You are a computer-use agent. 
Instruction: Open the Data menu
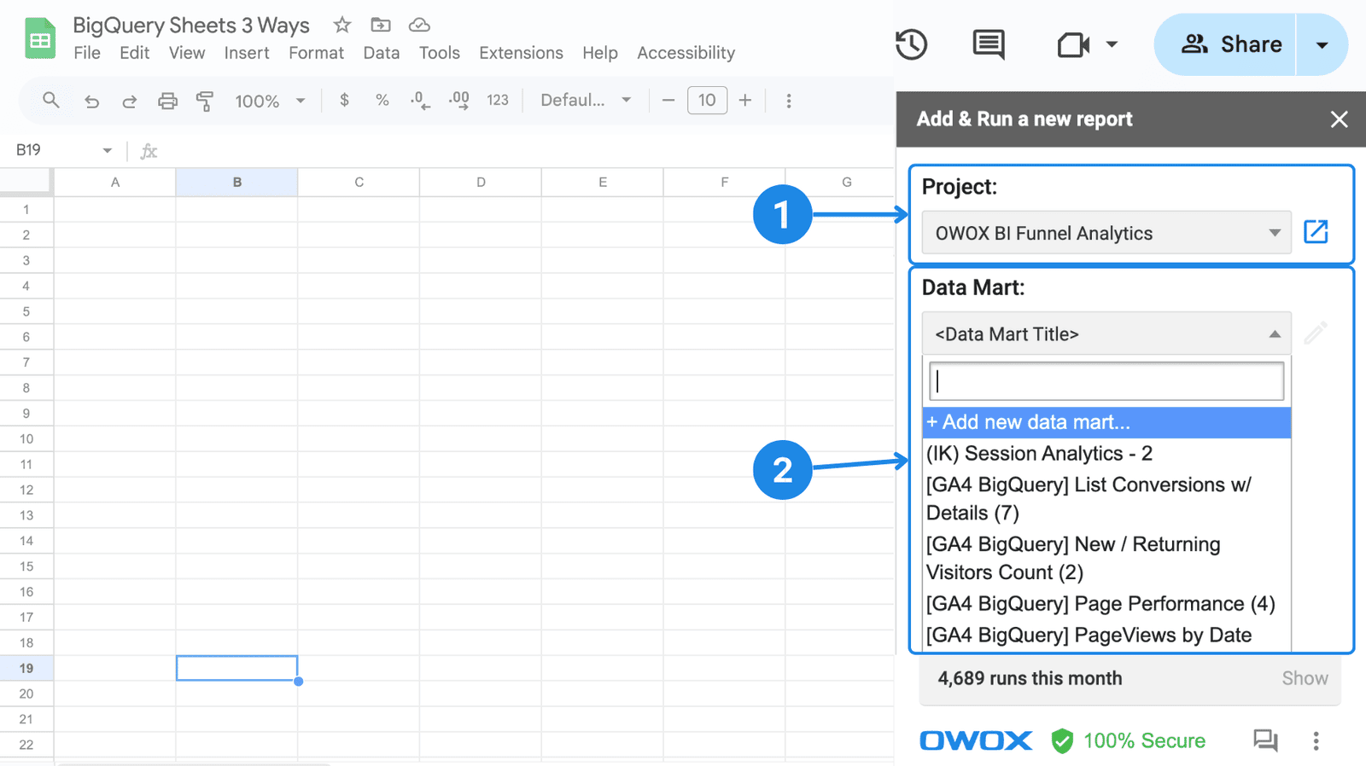(x=381, y=53)
